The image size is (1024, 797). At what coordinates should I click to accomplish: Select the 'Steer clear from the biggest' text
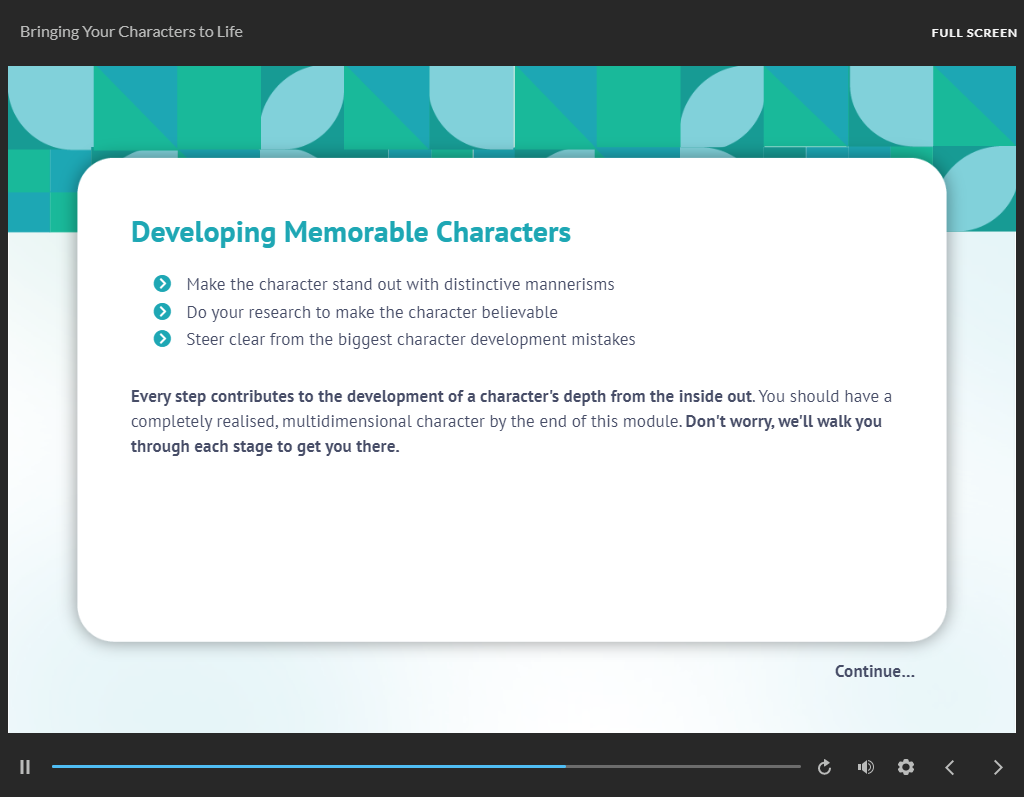[410, 339]
